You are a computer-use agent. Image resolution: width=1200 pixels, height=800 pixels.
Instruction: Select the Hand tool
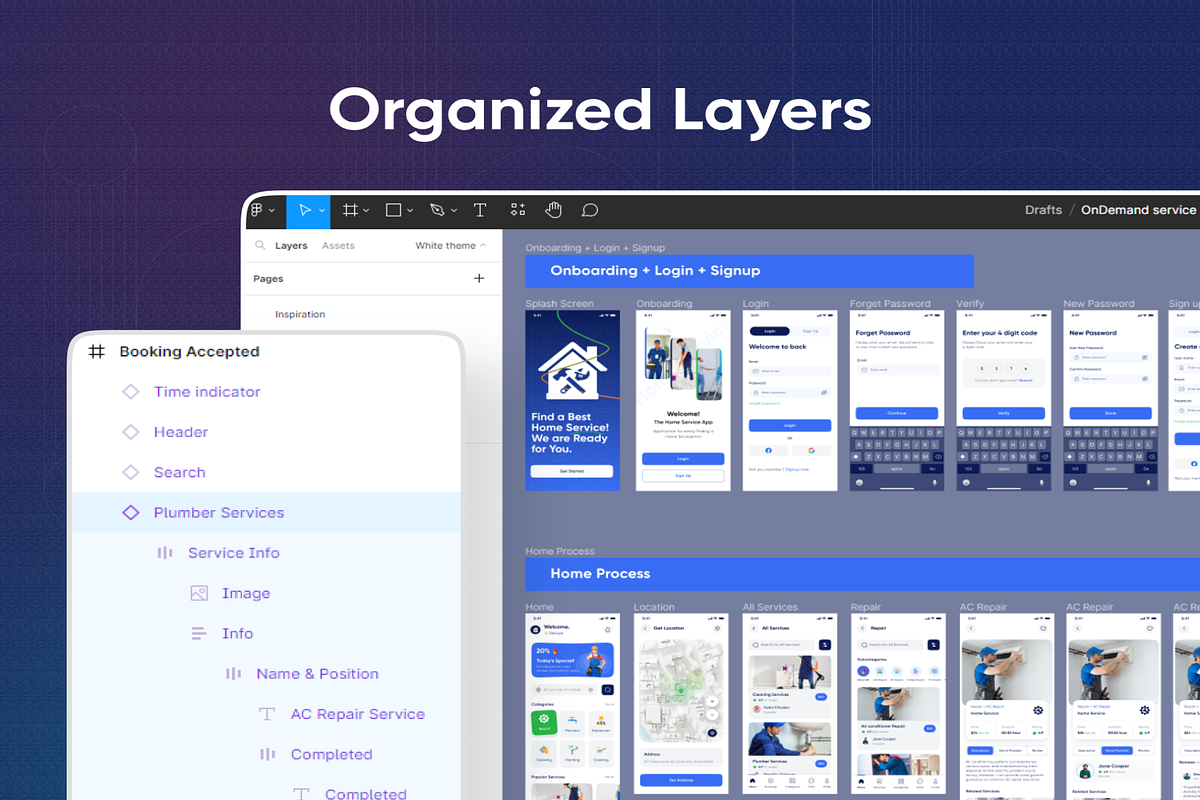pos(553,210)
